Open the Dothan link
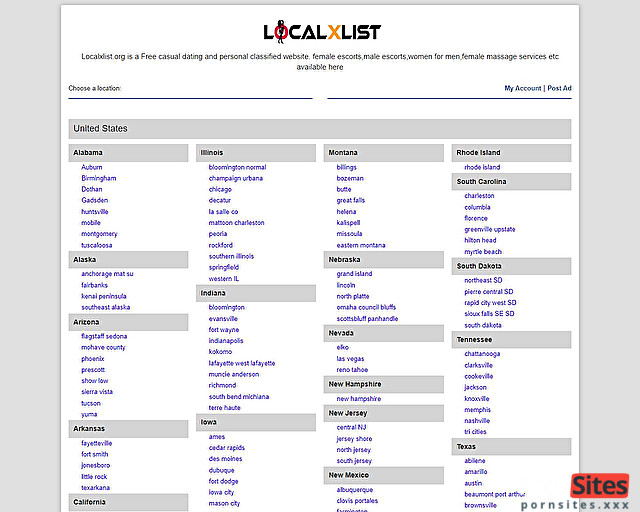Viewport: 640px width, 512px height. click(x=92, y=189)
